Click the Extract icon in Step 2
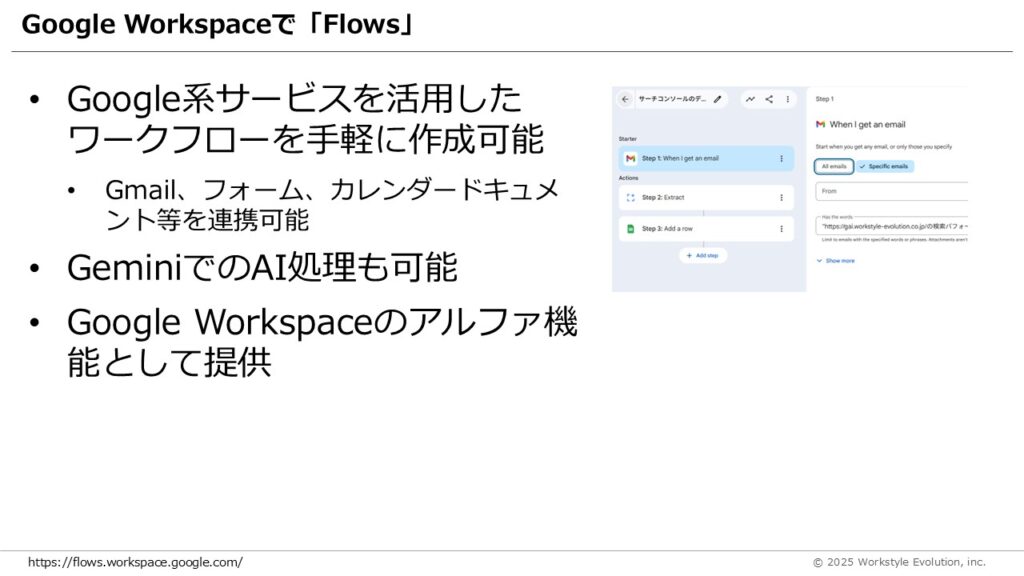Viewport: 1024px width, 576px height. 630,198
